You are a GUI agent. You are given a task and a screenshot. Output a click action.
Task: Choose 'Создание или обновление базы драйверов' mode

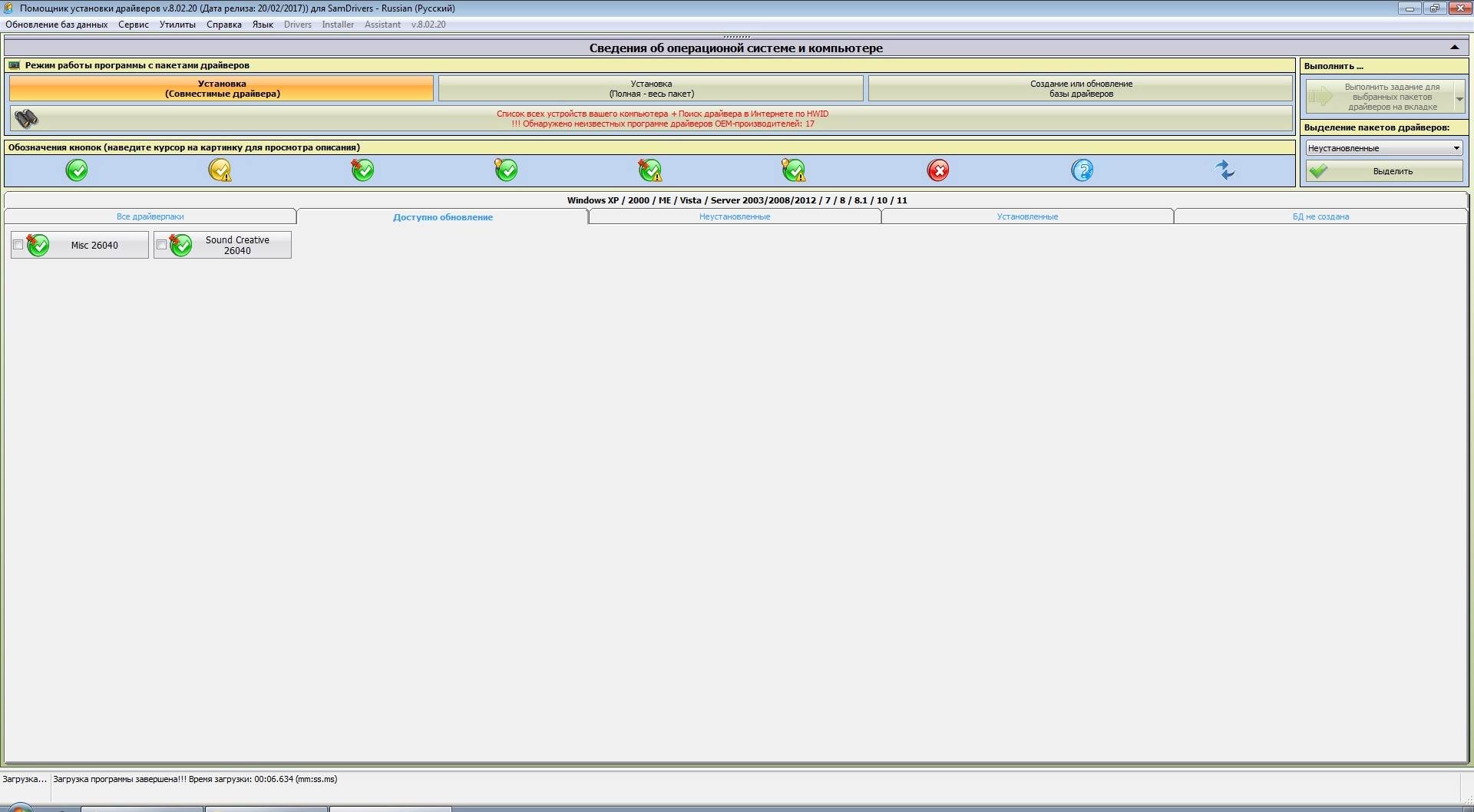pos(1081,88)
